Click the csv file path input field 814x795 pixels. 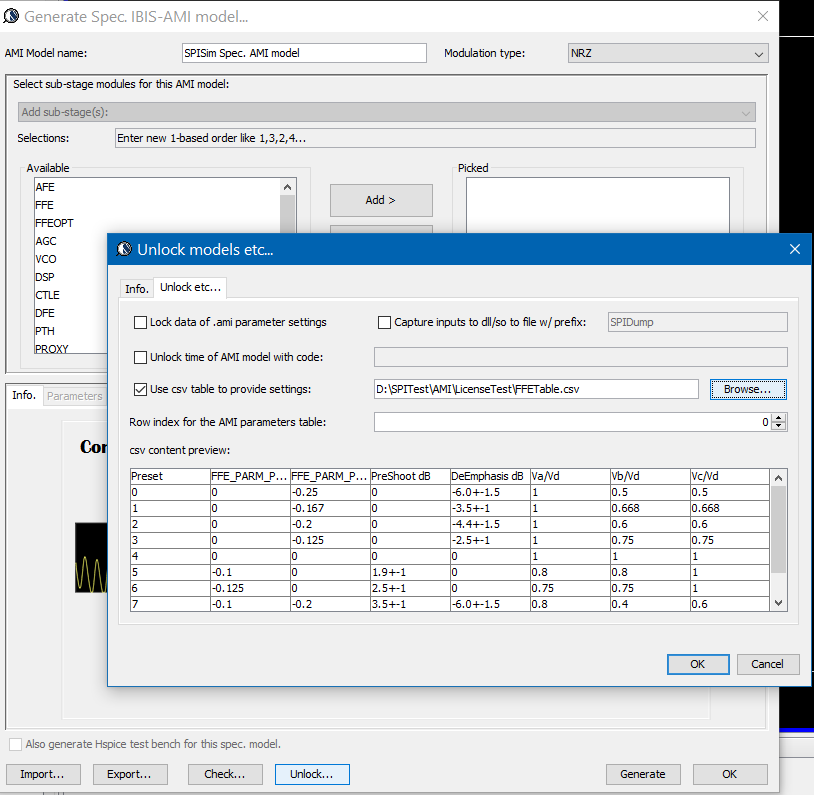coord(536,389)
